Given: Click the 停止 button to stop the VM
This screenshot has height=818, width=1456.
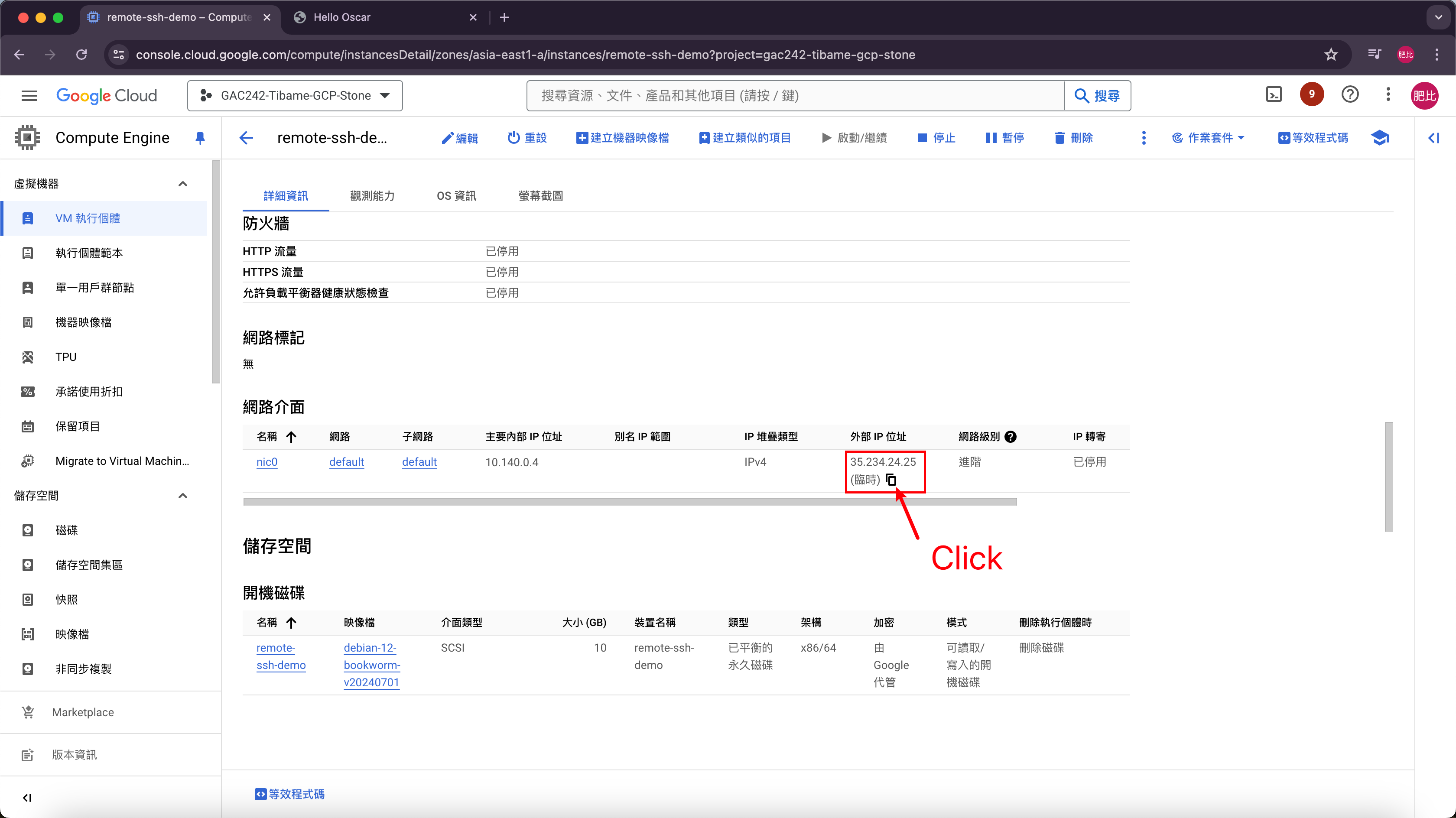Looking at the screenshot, I should [936, 138].
